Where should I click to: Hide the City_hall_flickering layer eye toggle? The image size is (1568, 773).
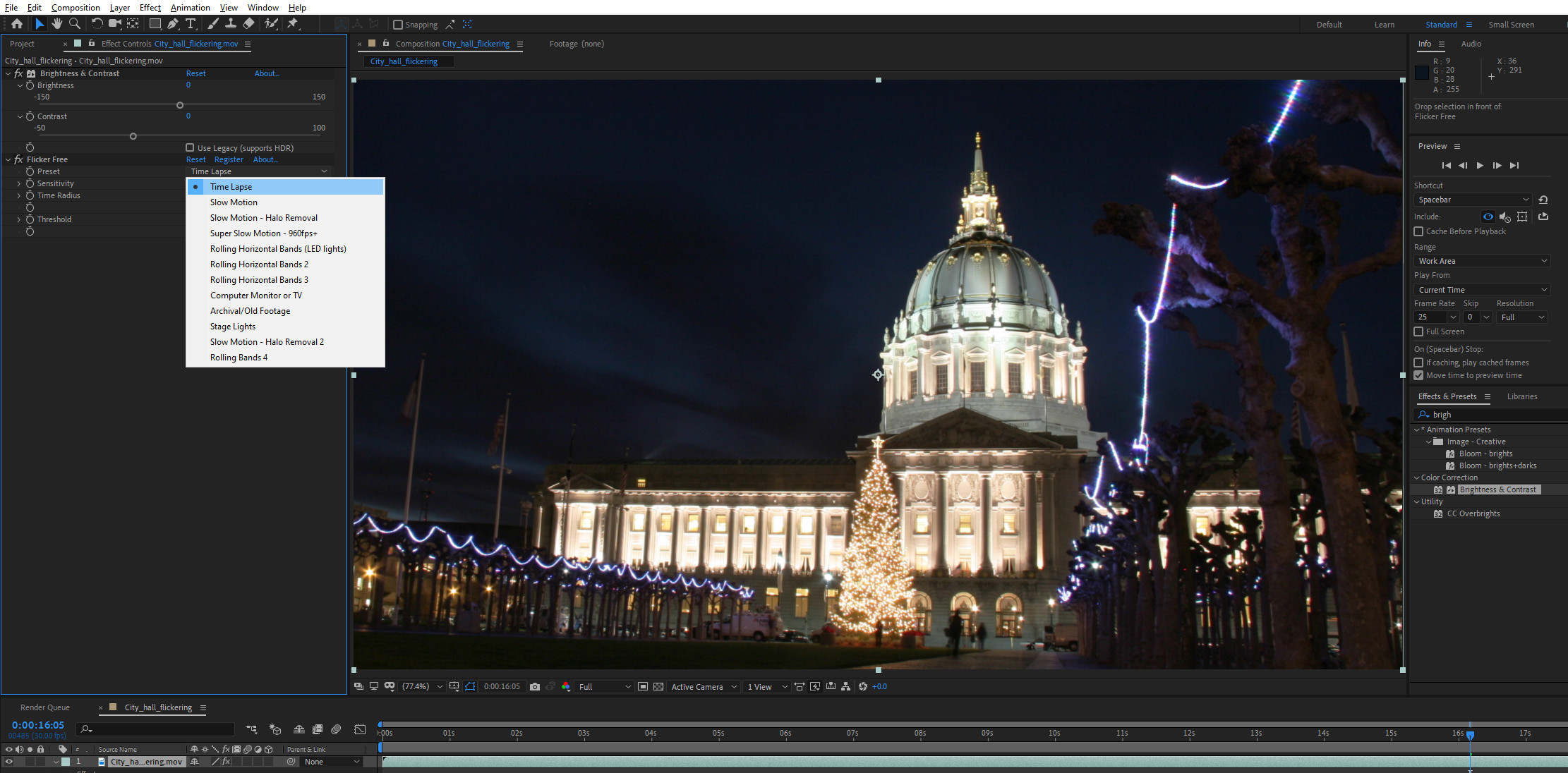pyautogui.click(x=9, y=762)
